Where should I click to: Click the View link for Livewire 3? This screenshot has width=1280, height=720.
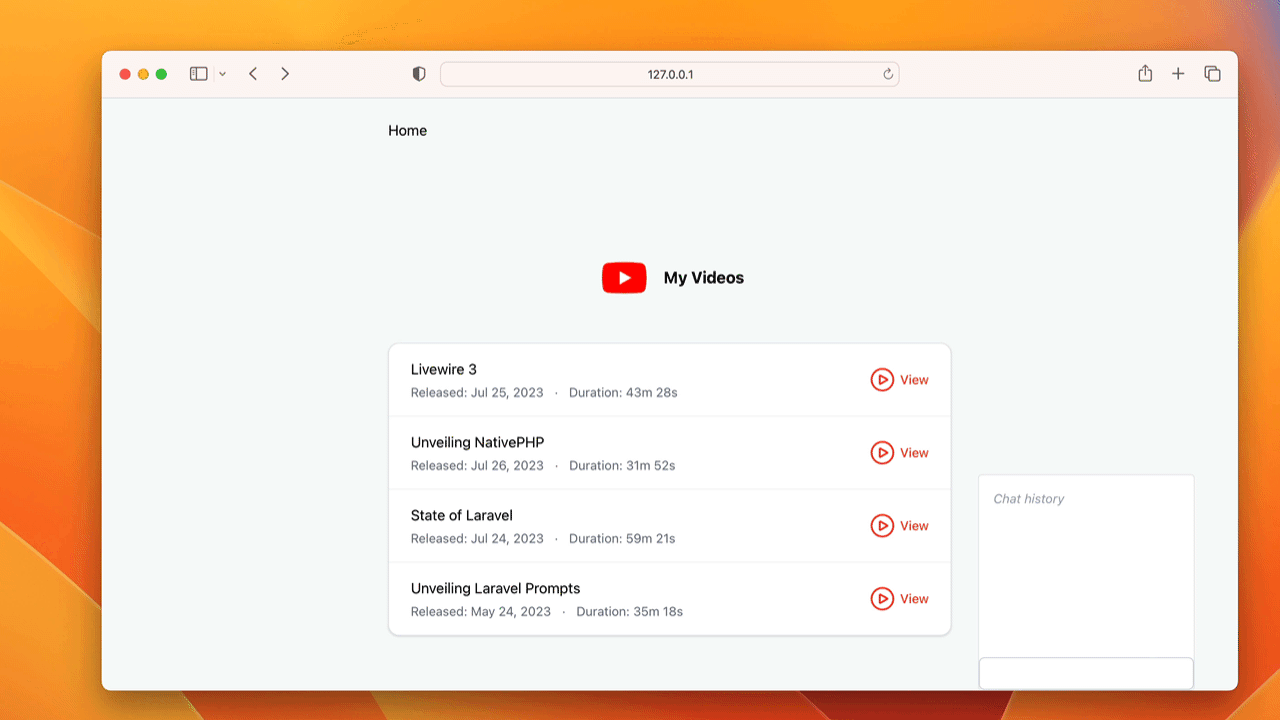(x=914, y=380)
